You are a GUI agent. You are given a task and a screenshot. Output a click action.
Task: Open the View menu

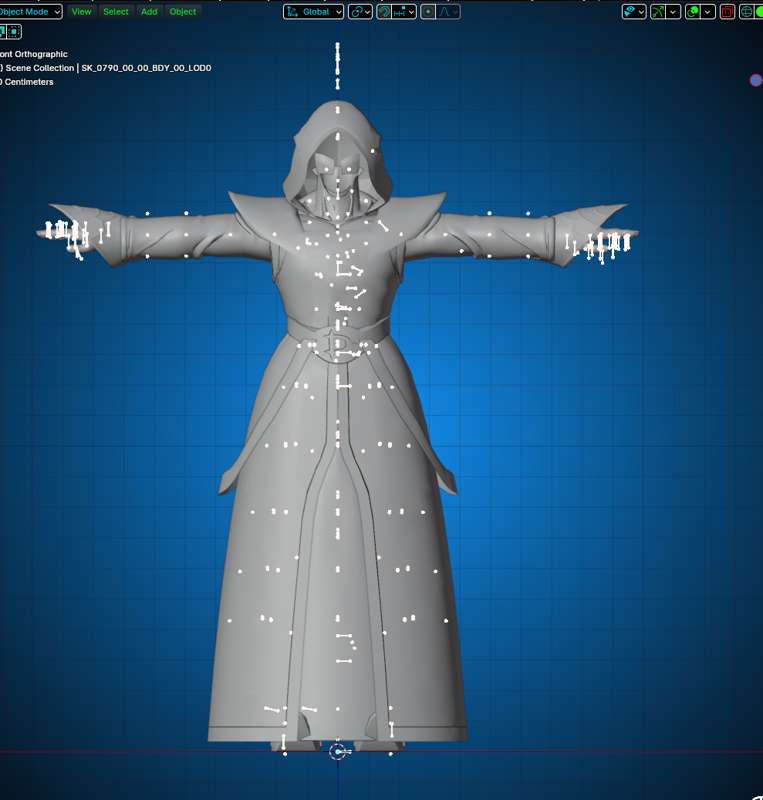(81, 12)
